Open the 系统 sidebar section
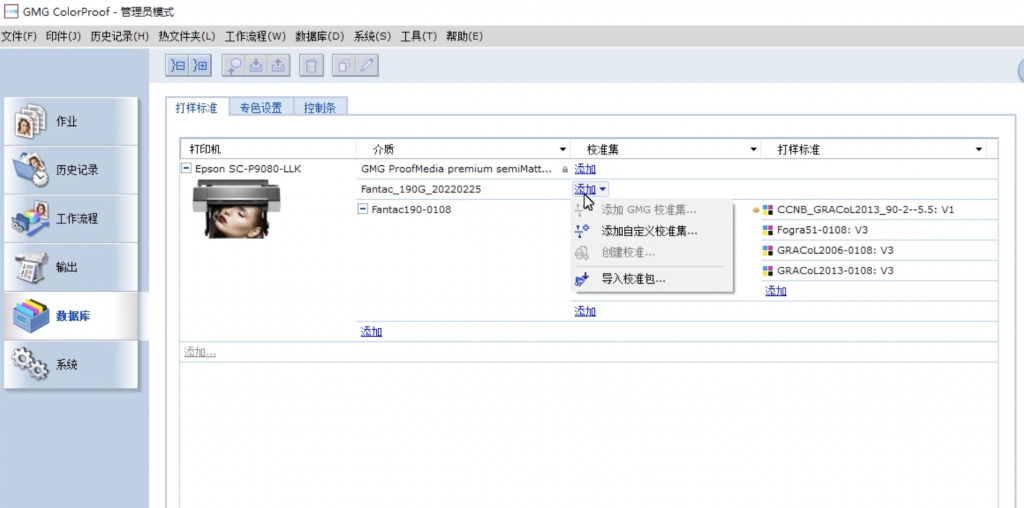The image size is (1024, 508). click(71, 364)
